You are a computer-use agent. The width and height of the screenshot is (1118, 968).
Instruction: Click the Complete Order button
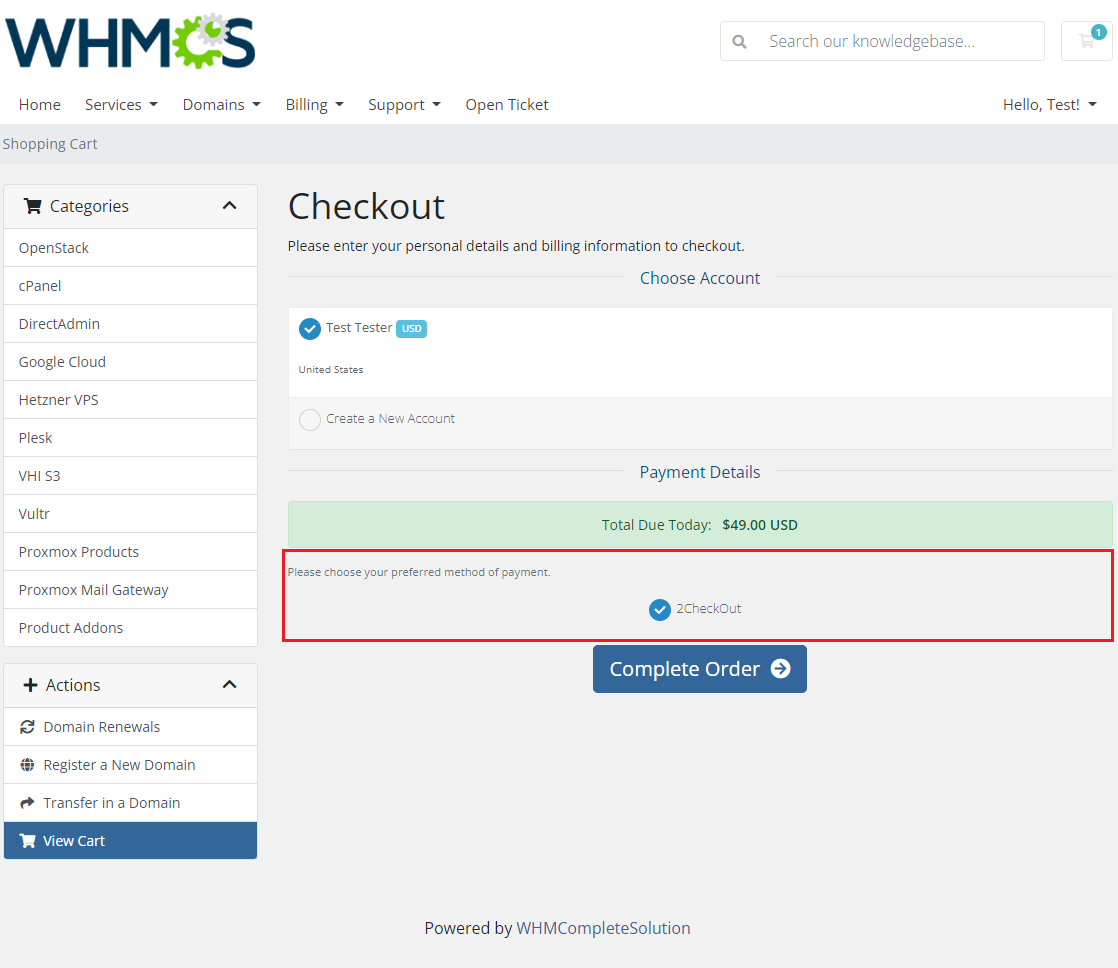[699, 669]
